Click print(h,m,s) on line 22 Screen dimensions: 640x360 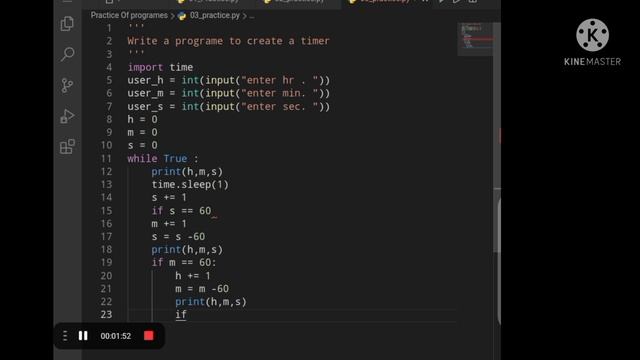[x=211, y=302]
